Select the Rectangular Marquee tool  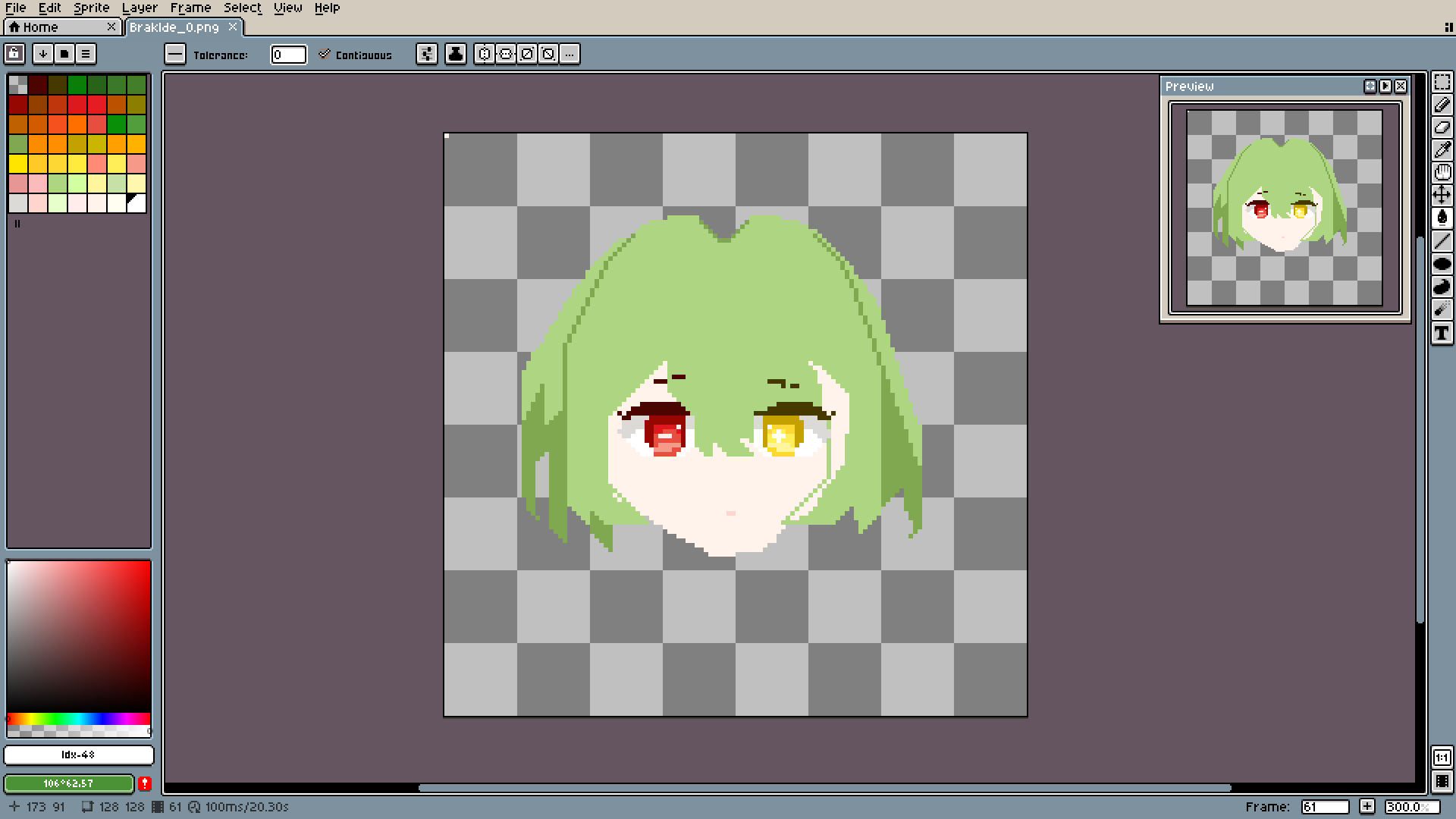pyautogui.click(x=1442, y=82)
